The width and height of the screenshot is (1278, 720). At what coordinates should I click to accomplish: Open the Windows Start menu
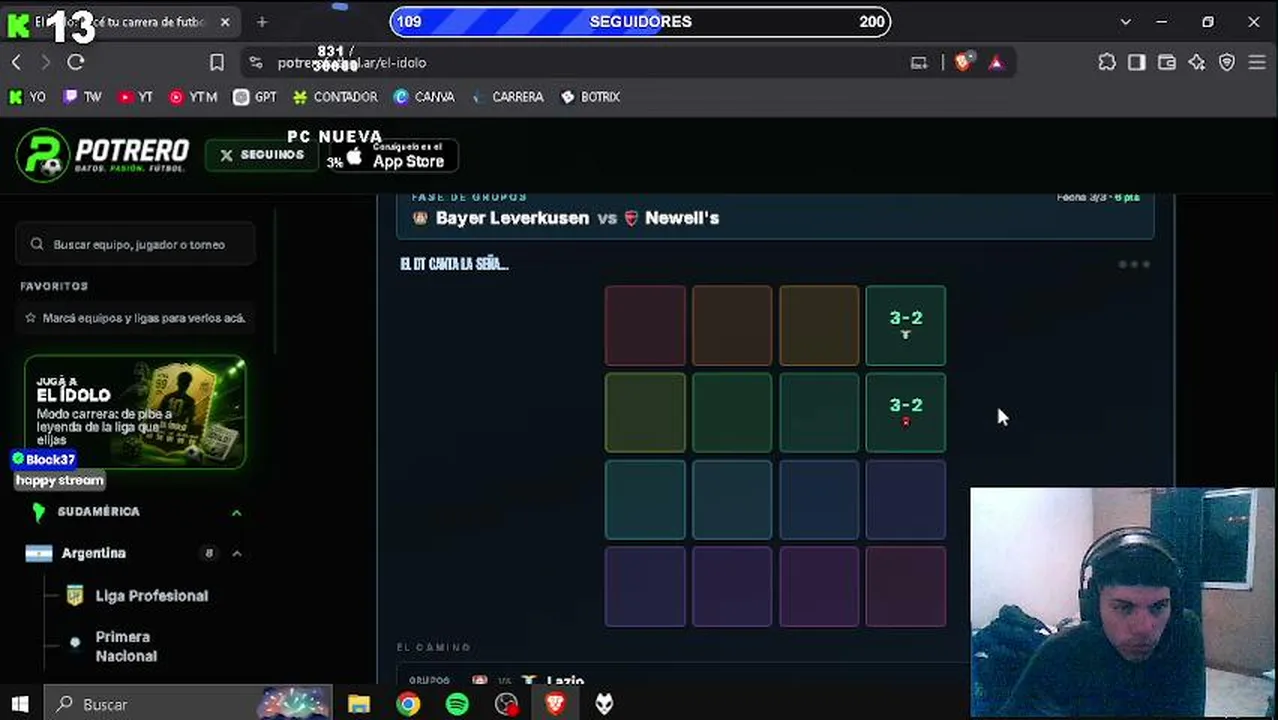[x=20, y=704]
